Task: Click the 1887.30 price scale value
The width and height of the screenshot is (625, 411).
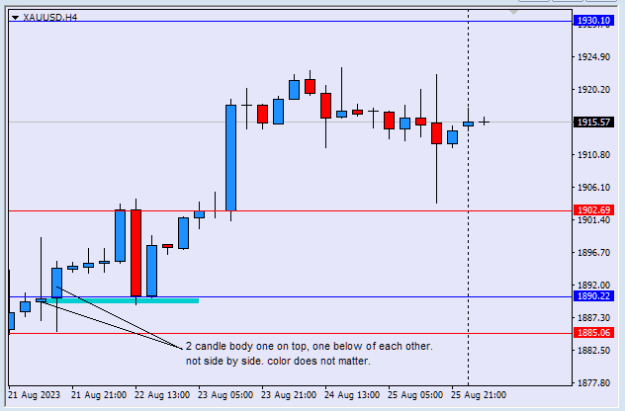Action: pyautogui.click(x=594, y=318)
